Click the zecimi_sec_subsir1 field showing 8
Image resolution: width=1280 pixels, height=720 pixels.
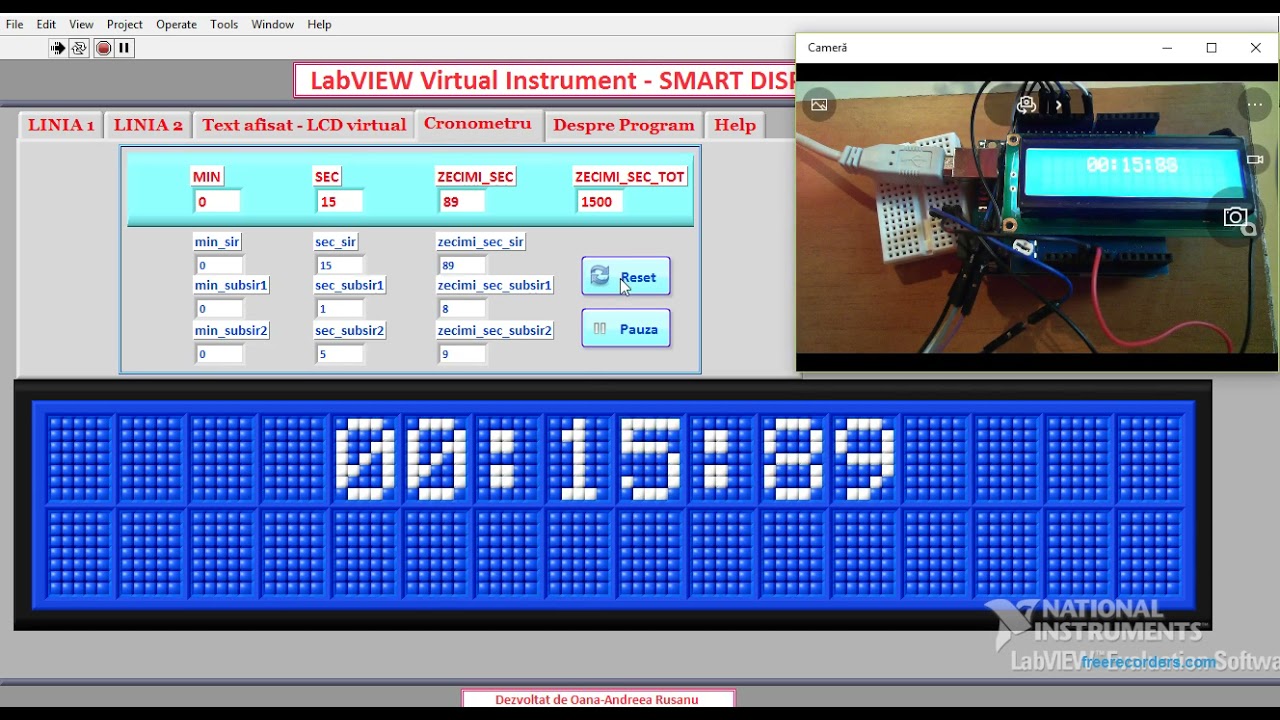click(462, 309)
